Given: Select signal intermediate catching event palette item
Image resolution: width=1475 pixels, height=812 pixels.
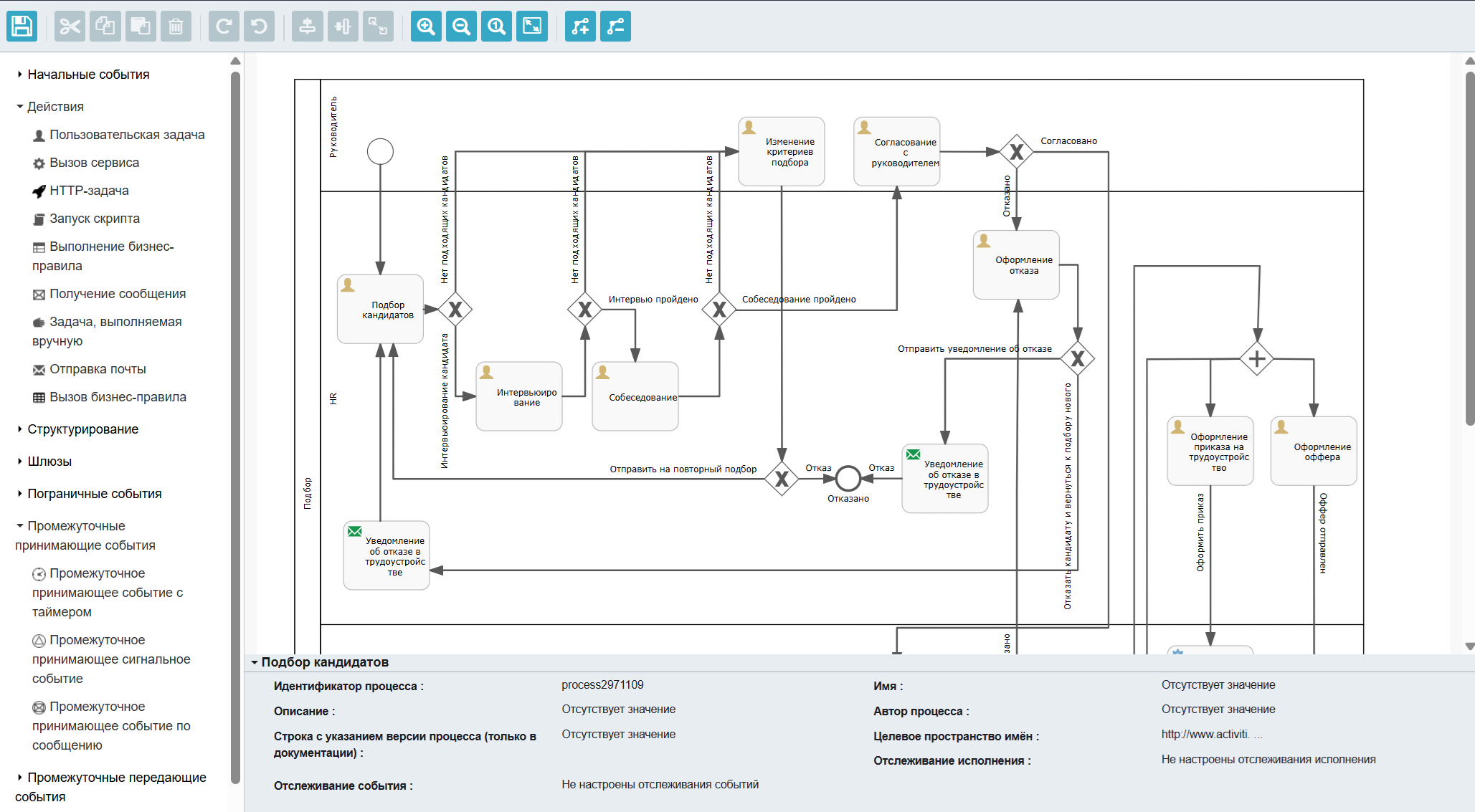Looking at the screenshot, I should (x=111, y=659).
